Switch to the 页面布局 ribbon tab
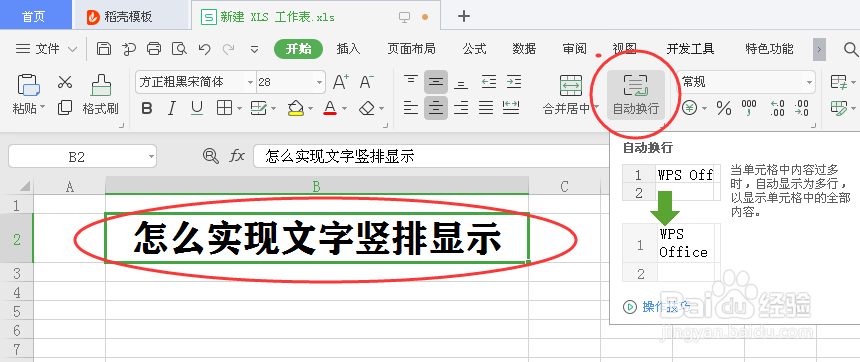Viewport: 860px width, 362px height. click(x=411, y=49)
